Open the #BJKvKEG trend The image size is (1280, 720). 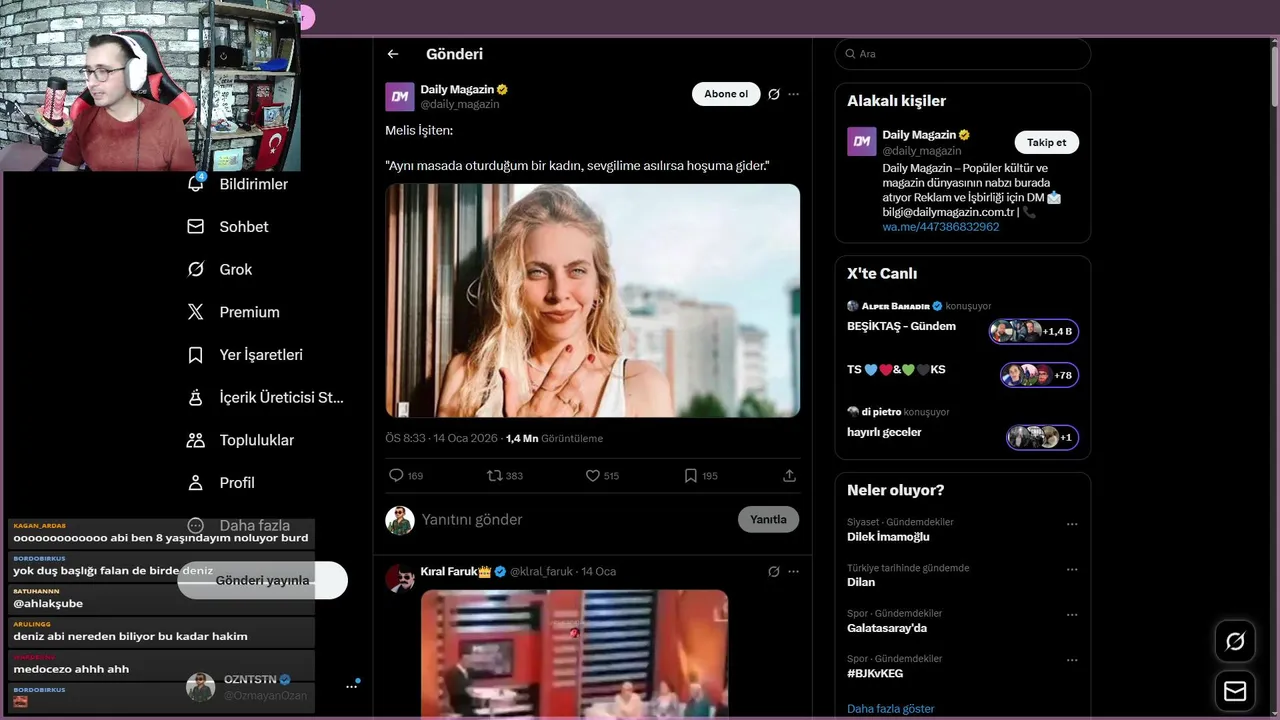point(875,674)
